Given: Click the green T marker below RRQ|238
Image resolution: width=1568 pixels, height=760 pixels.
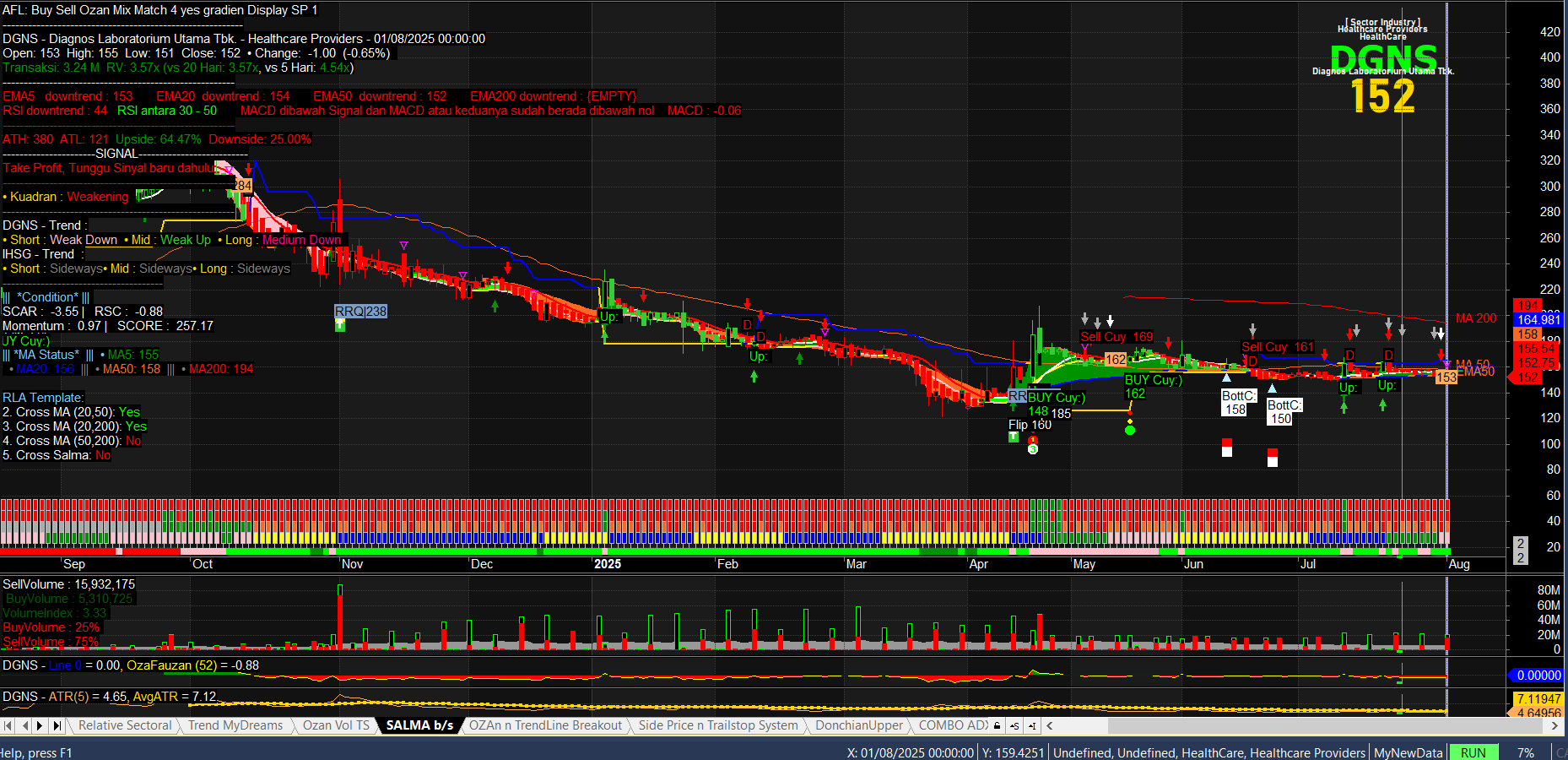Looking at the screenshot, I should click(x=340, y=325).
